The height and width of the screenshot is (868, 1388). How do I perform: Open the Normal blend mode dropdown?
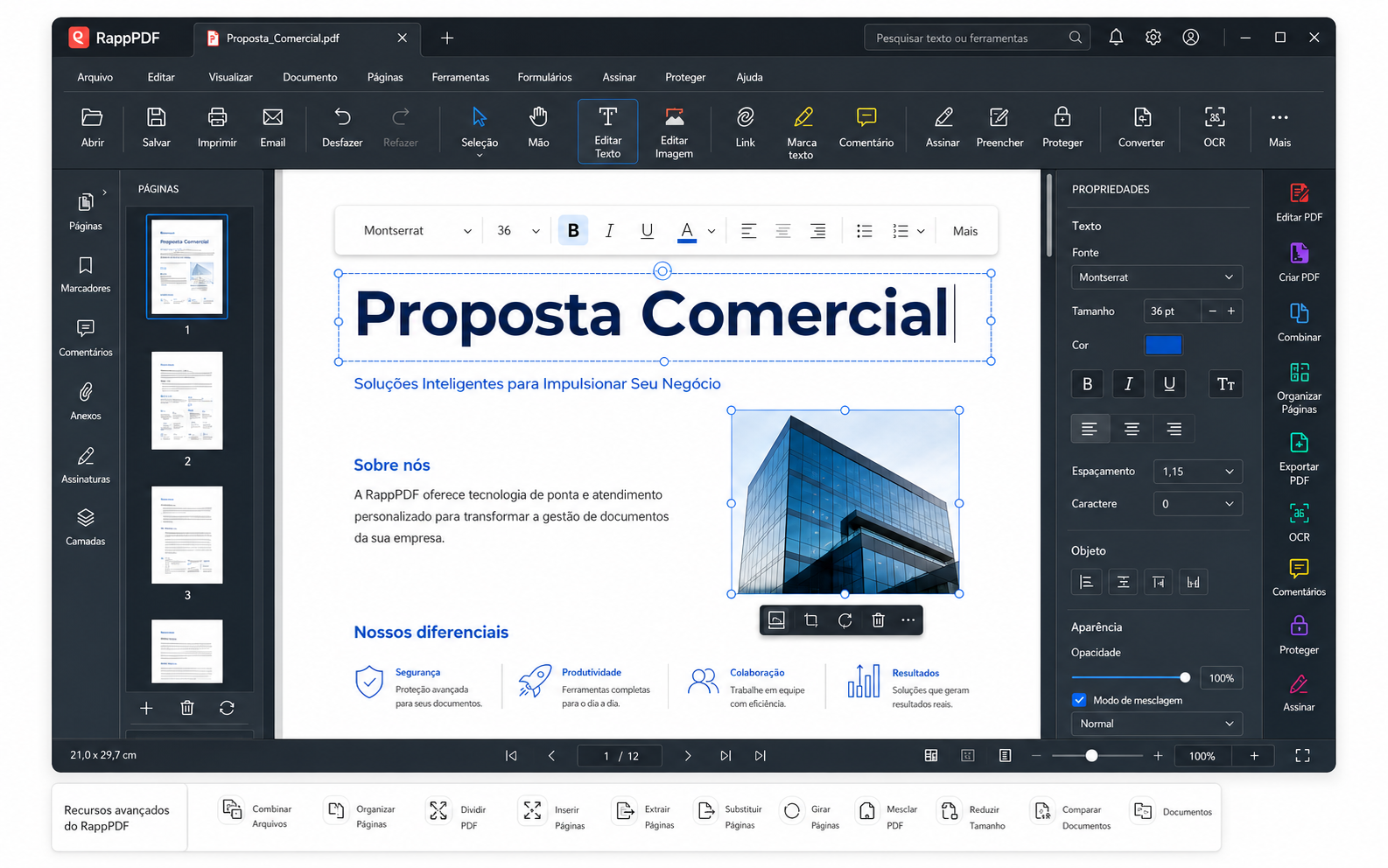coord(1156,724)
